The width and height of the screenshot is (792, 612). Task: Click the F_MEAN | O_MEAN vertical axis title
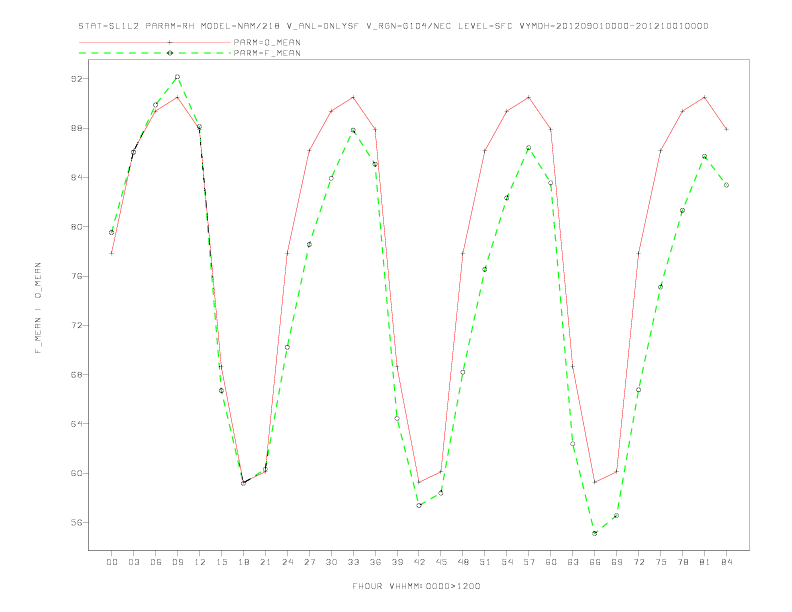38,308
